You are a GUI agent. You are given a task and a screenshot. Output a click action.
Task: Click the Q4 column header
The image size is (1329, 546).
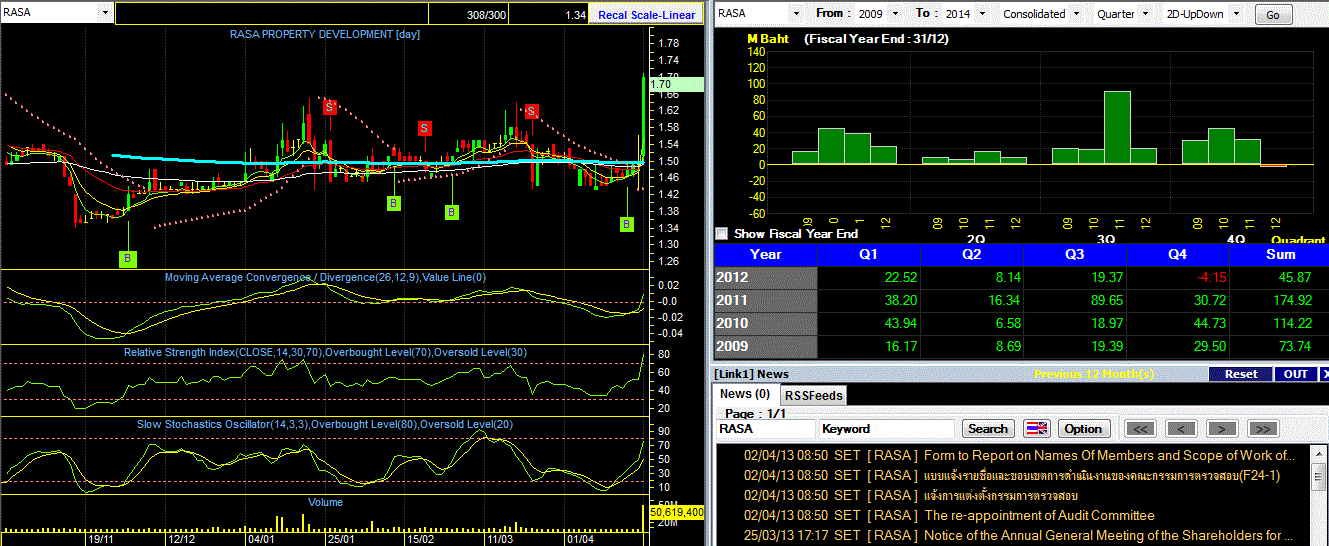[x=1178, y=254]
